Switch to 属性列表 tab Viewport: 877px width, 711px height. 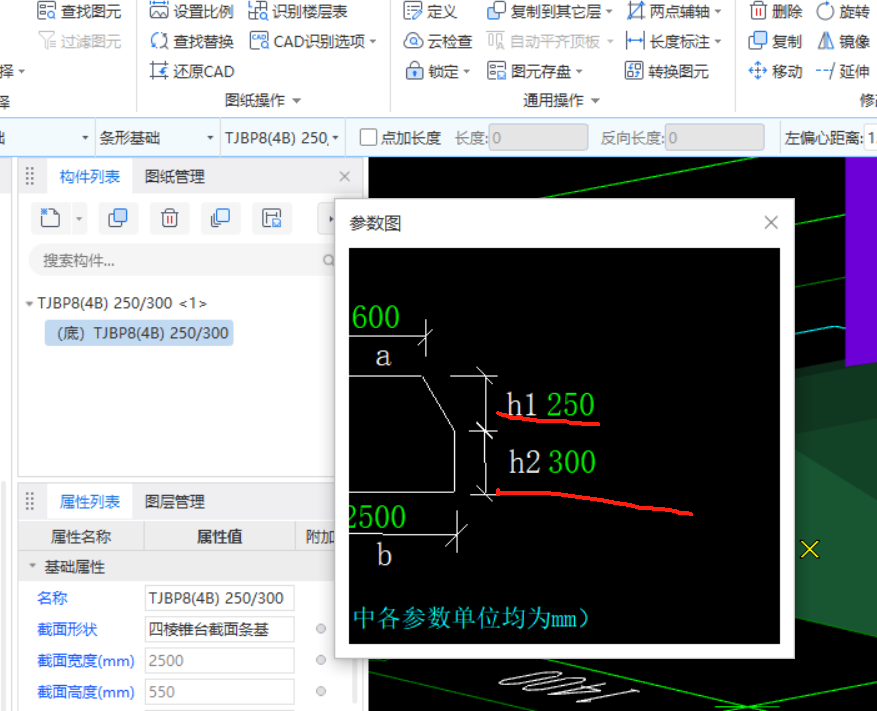(89, 502)
